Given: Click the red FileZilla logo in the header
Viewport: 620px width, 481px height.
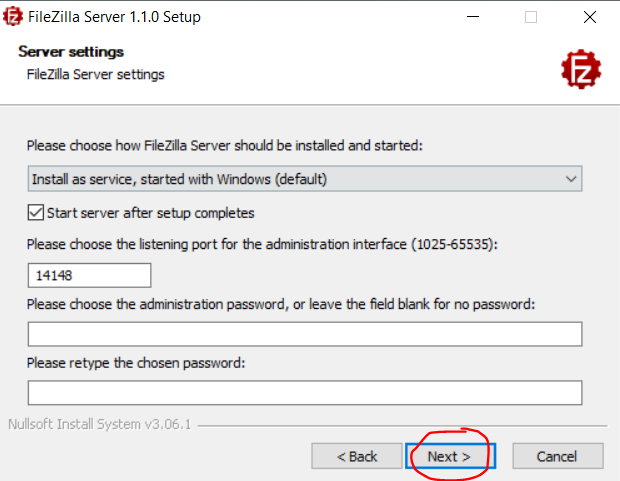Looking at the screenshot, I should click(580, 68).
